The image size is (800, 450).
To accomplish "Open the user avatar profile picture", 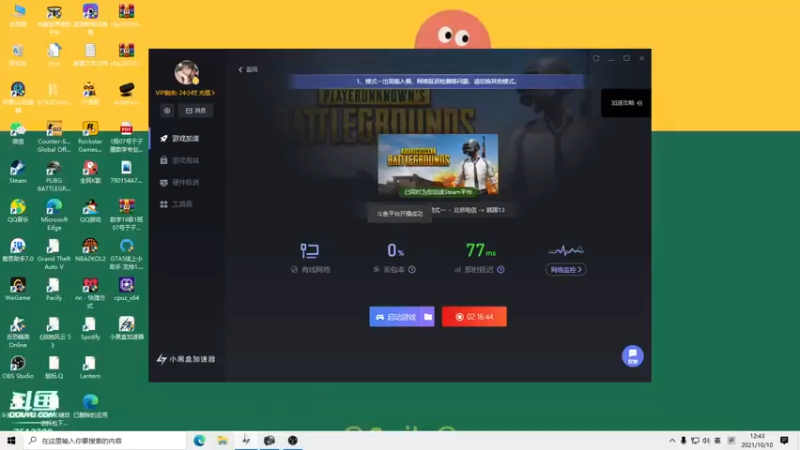I will [x=186, y=72].
